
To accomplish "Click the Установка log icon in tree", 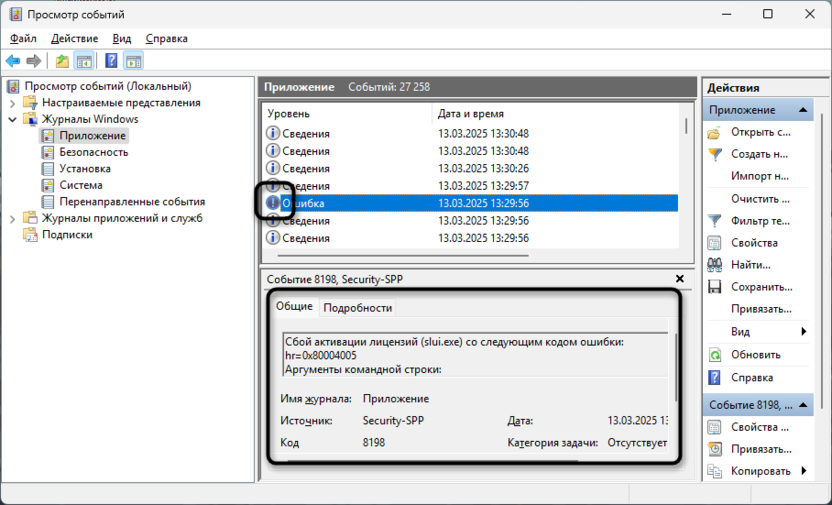I will click(48, 169).
